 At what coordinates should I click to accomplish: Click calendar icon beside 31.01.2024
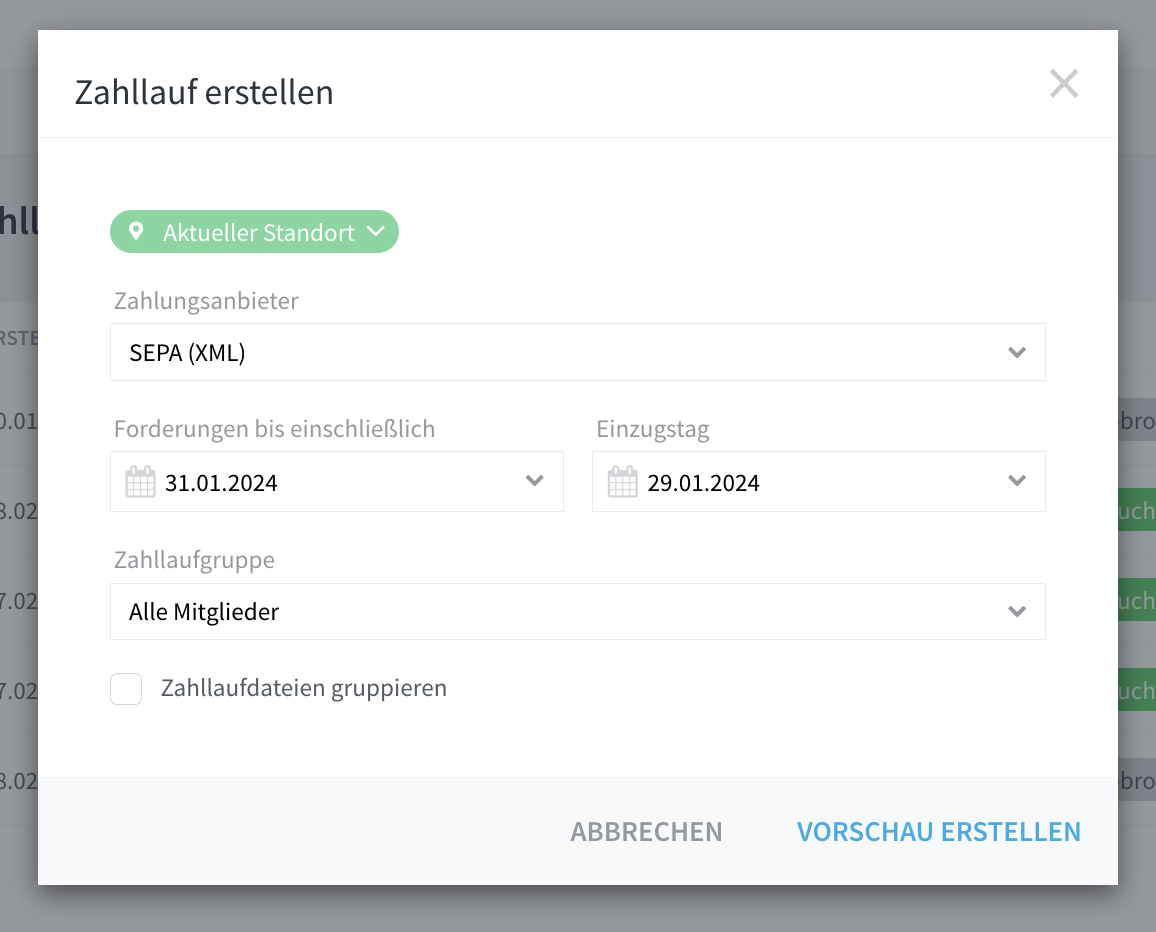click(140, 481)
